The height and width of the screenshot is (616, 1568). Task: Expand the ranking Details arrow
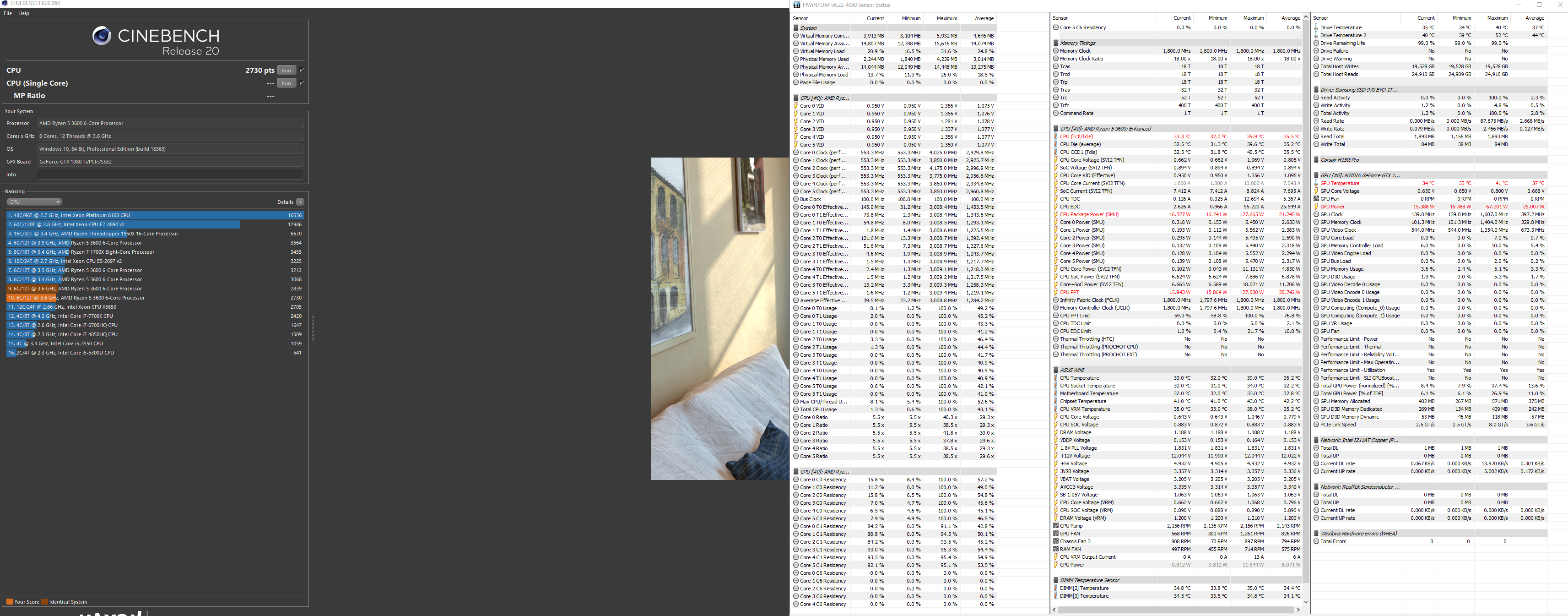click(300, 202)
